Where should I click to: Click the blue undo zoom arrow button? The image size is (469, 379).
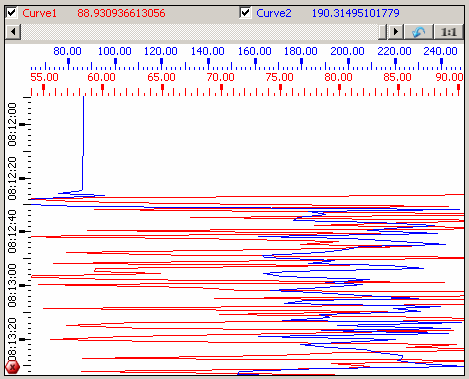[419, 32]
